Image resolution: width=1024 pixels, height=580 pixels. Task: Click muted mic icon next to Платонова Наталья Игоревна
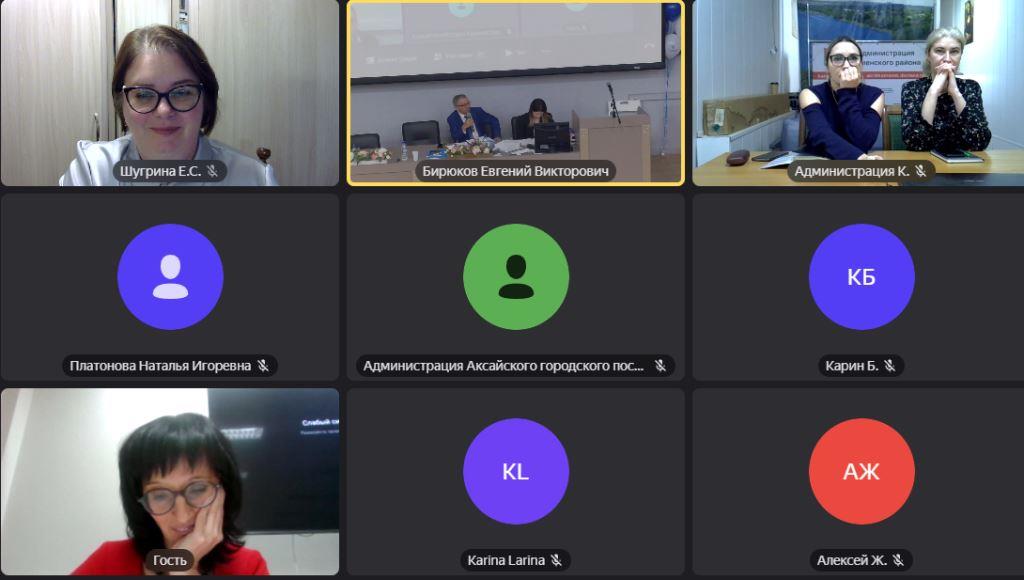coord(263,366)
